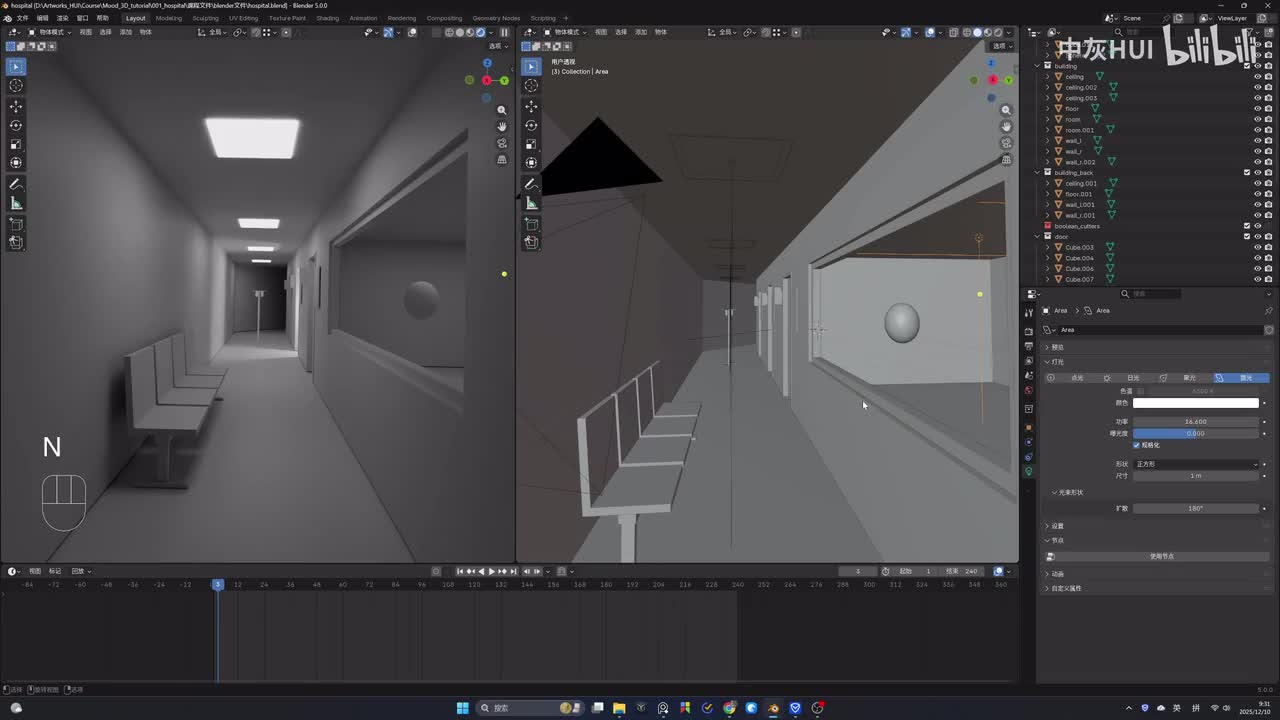Switch to the Shading workspace tab
The image size is (1280, 720).
[327, 18]
